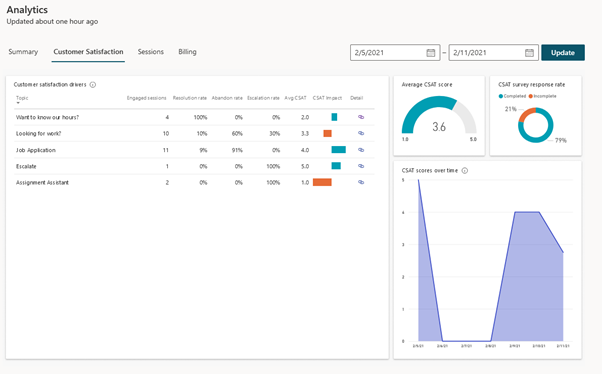Switch to the Sessions tab

(x=150, y=52)
